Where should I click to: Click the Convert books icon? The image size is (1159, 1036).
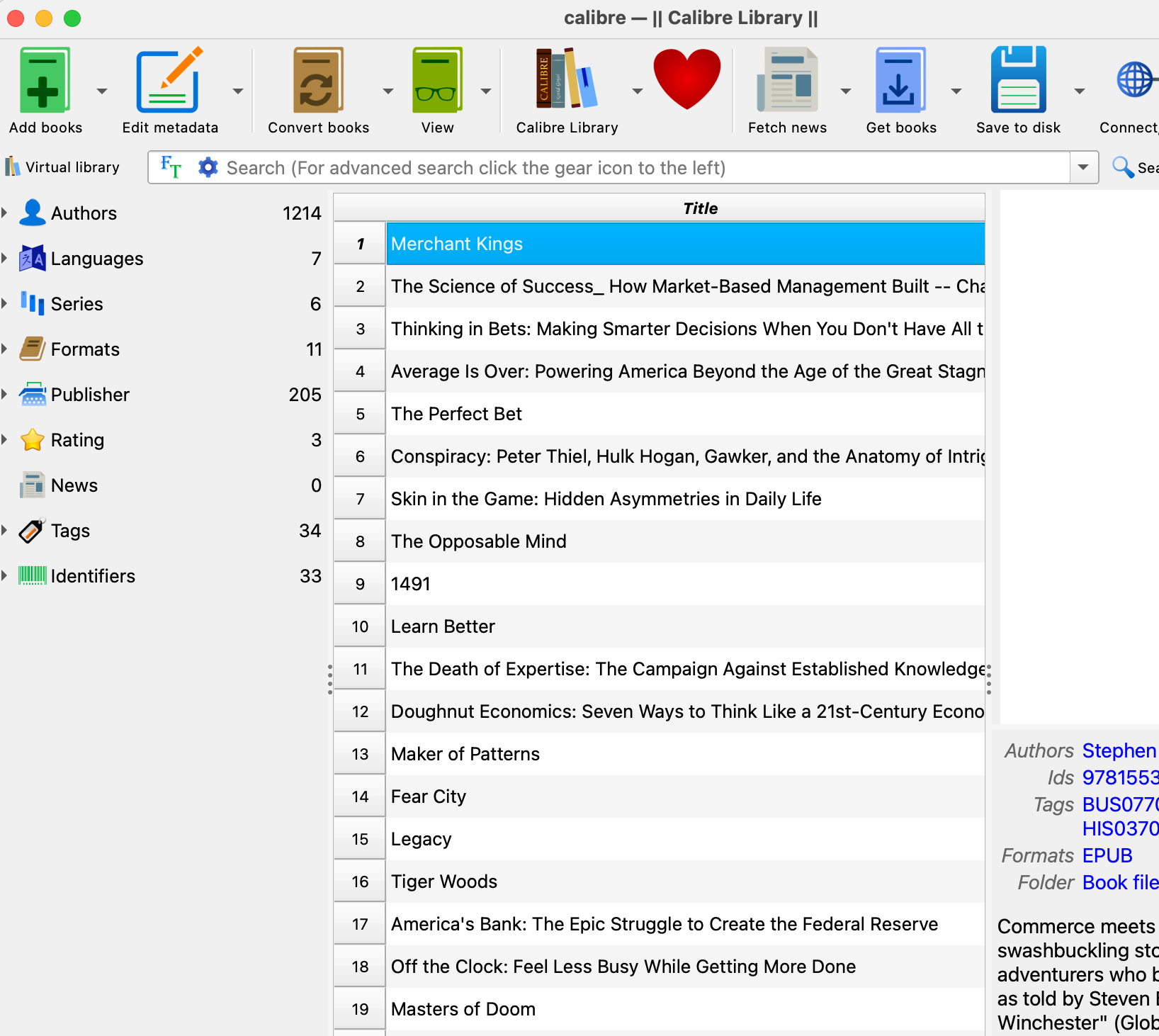click(x=318, y=80)
